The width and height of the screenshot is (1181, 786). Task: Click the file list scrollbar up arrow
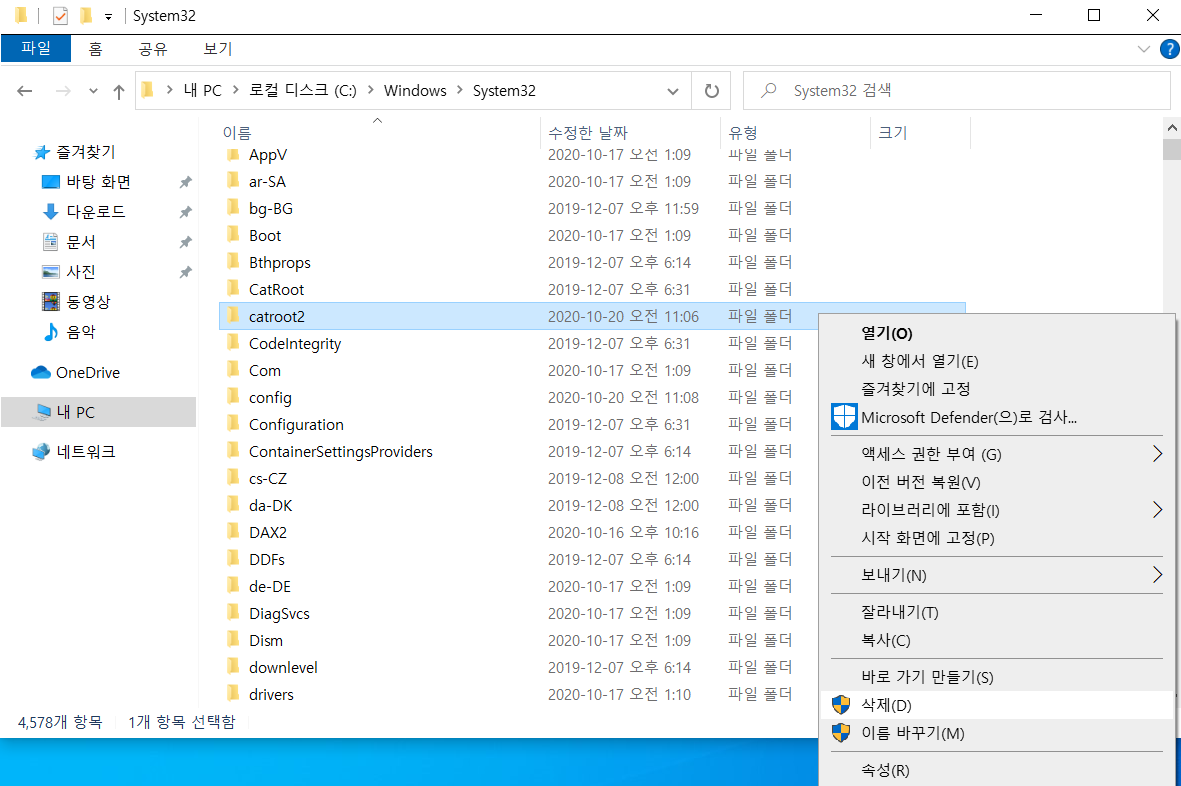(1171, 129)
